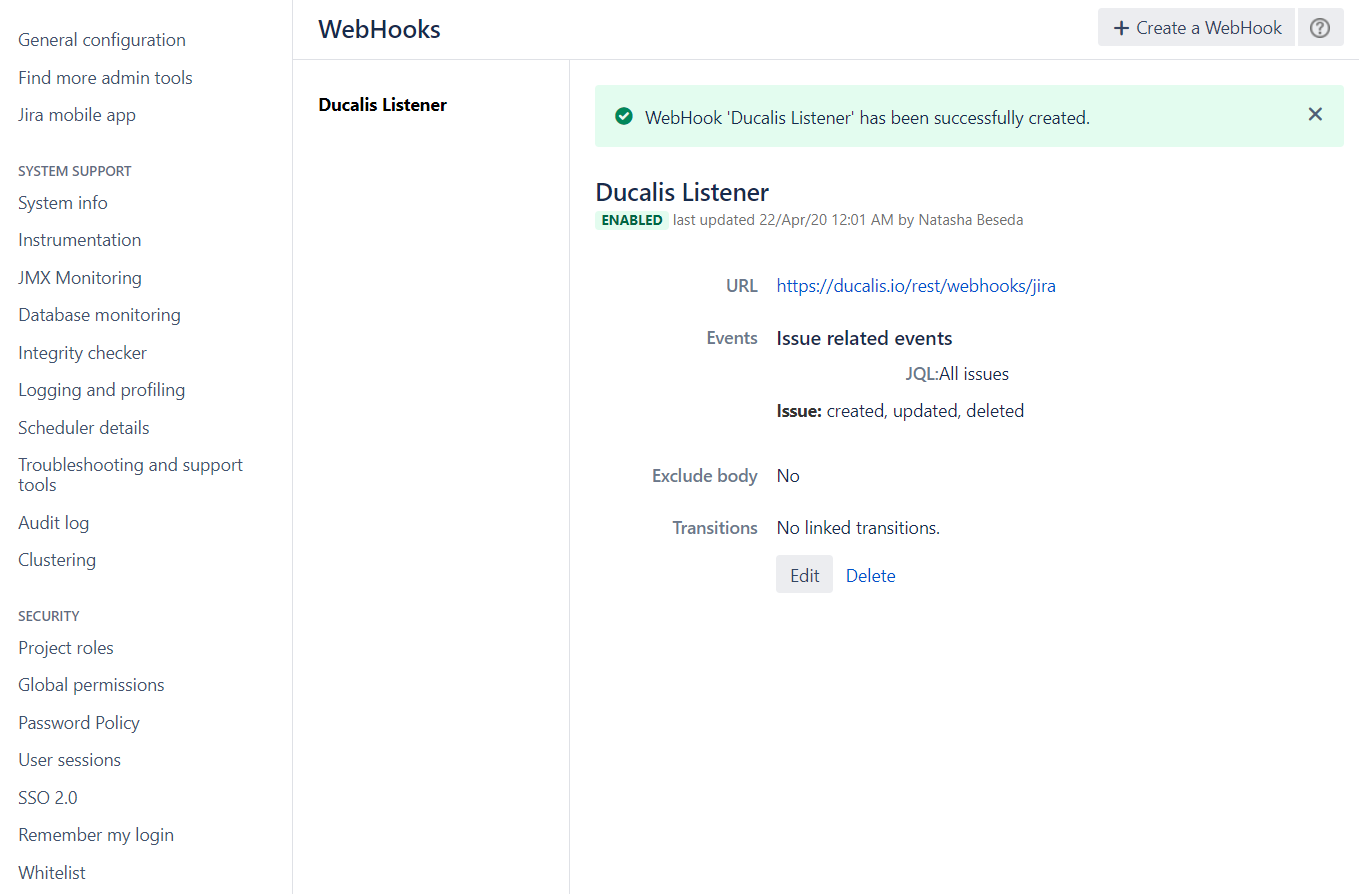Open Integrity checker
Screen dimensions: 1359x894
[82, 353]
